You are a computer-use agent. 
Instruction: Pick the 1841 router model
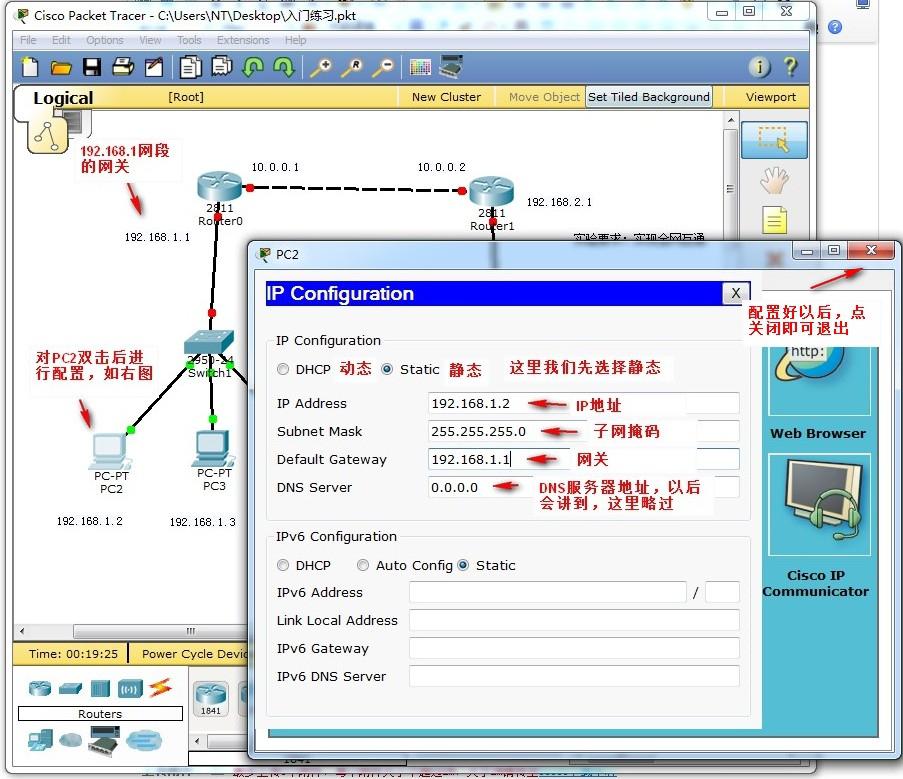(x=211, y=698)
